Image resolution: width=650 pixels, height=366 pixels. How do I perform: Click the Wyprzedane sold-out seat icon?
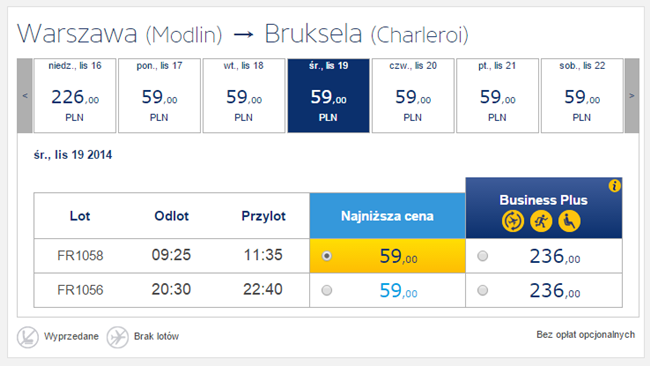pos(28,337)
